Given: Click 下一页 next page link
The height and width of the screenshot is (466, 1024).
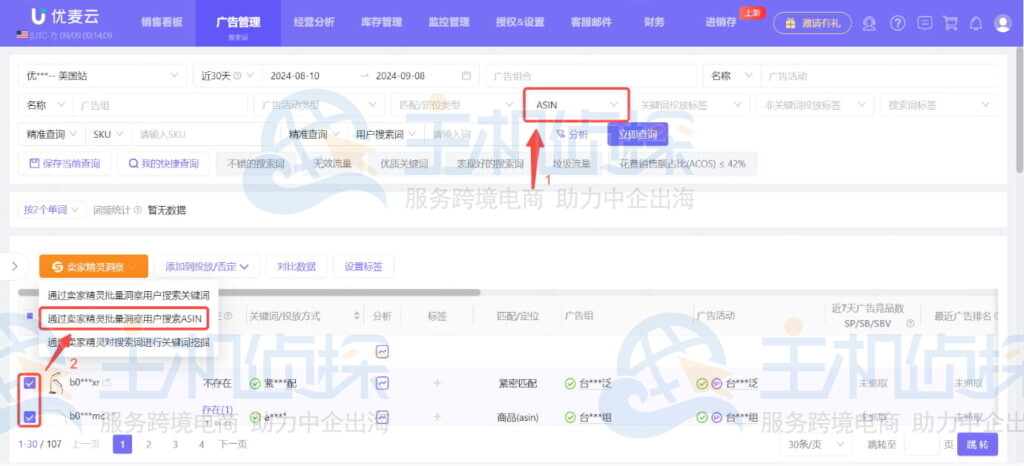Looking at the screenshot, I should tap(232, 444).
